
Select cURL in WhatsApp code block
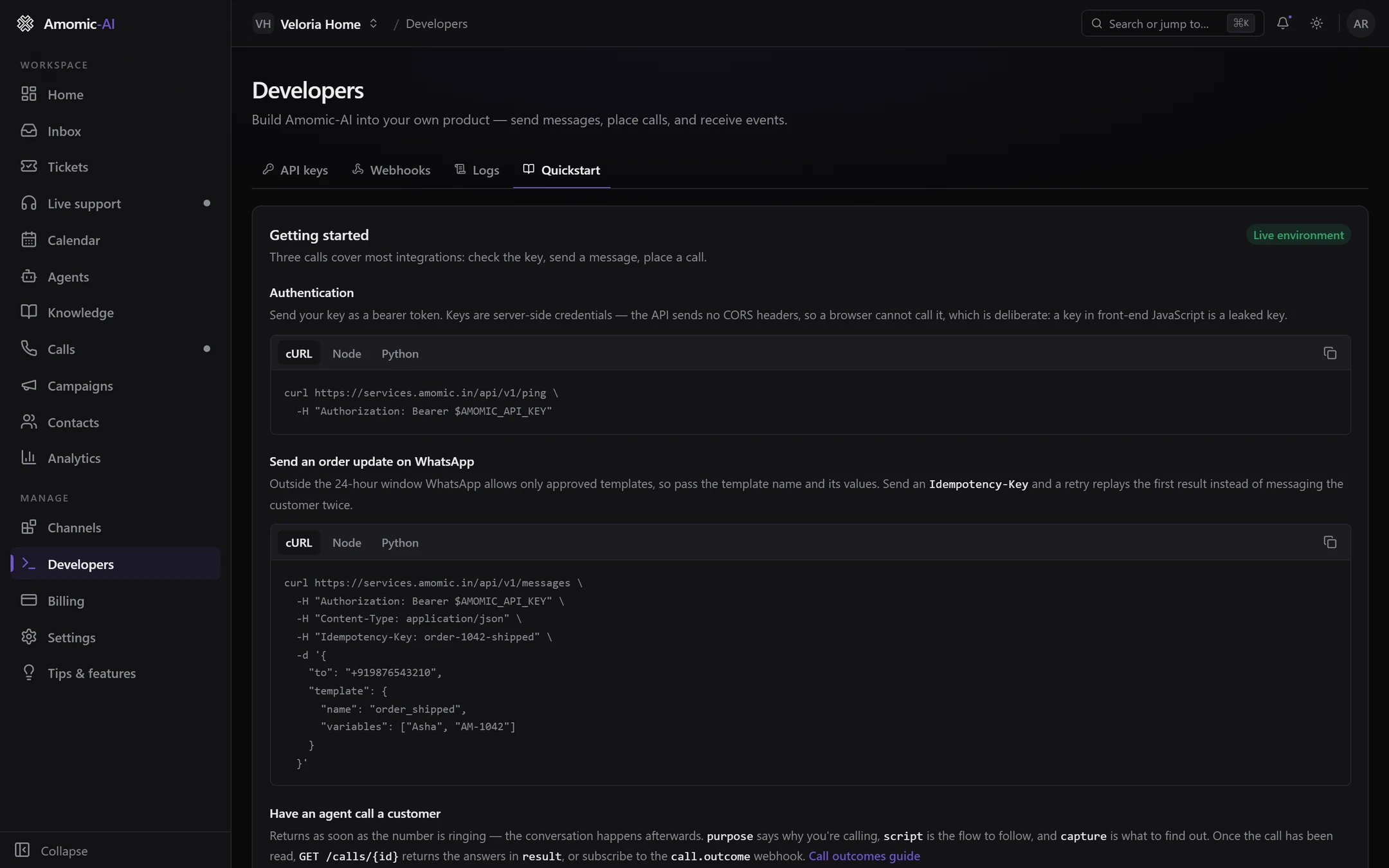pos(298,543)
